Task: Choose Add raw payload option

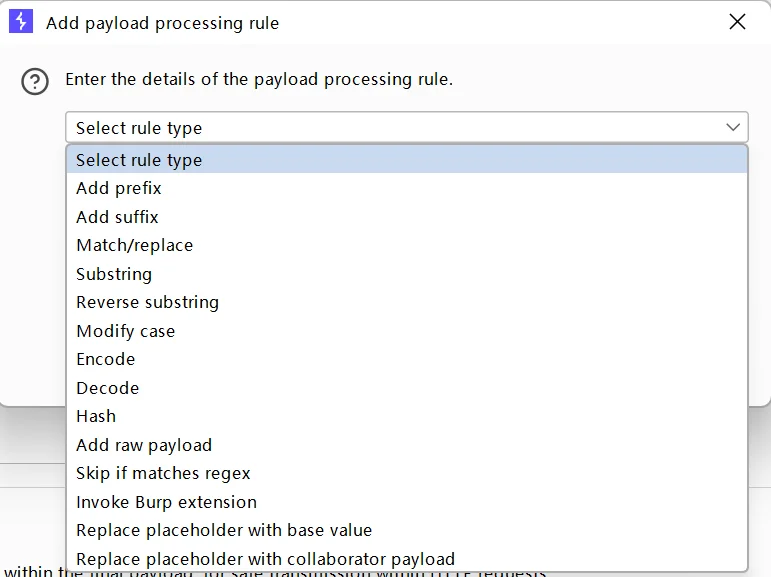Action: tap(144, 445)
